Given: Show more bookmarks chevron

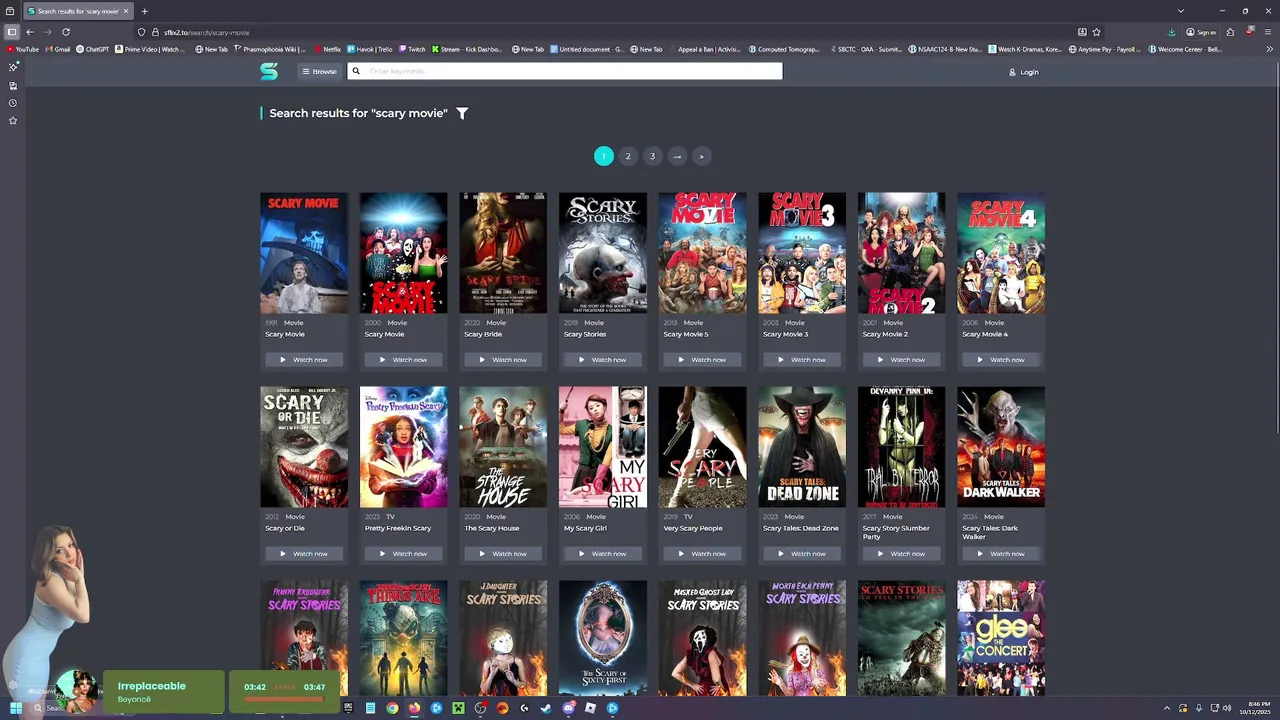Looking at the screenshot, I should tap(1269, 49).
